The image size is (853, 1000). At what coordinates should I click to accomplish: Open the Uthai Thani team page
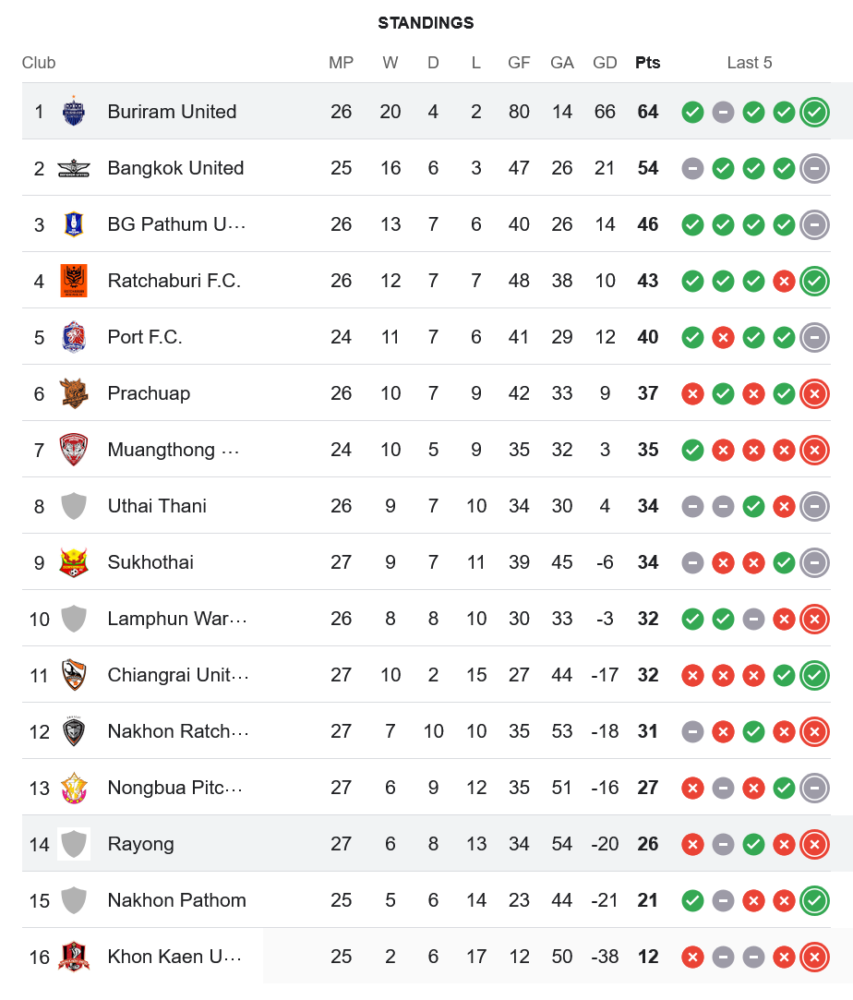pos(157,506)
